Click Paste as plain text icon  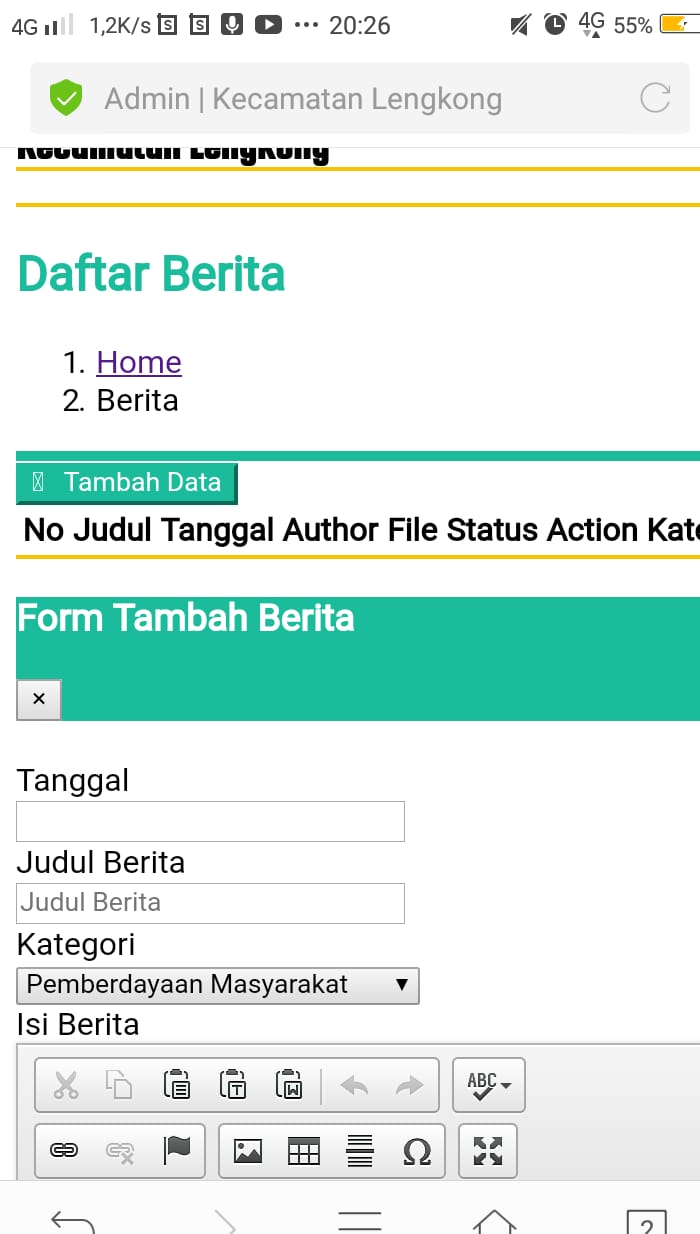[233, 1085]
